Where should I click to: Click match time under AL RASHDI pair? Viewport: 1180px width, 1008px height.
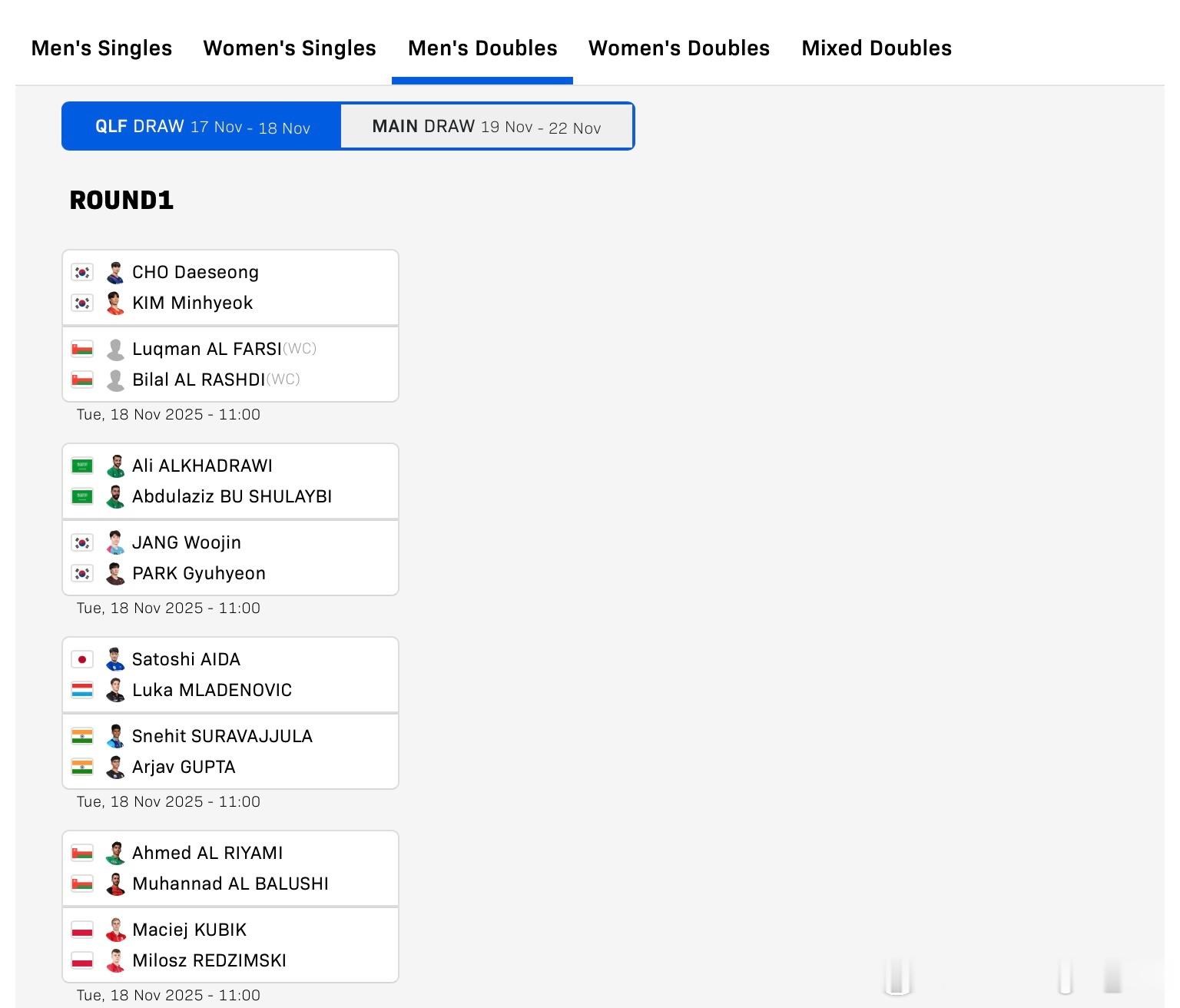click(168, 415)
